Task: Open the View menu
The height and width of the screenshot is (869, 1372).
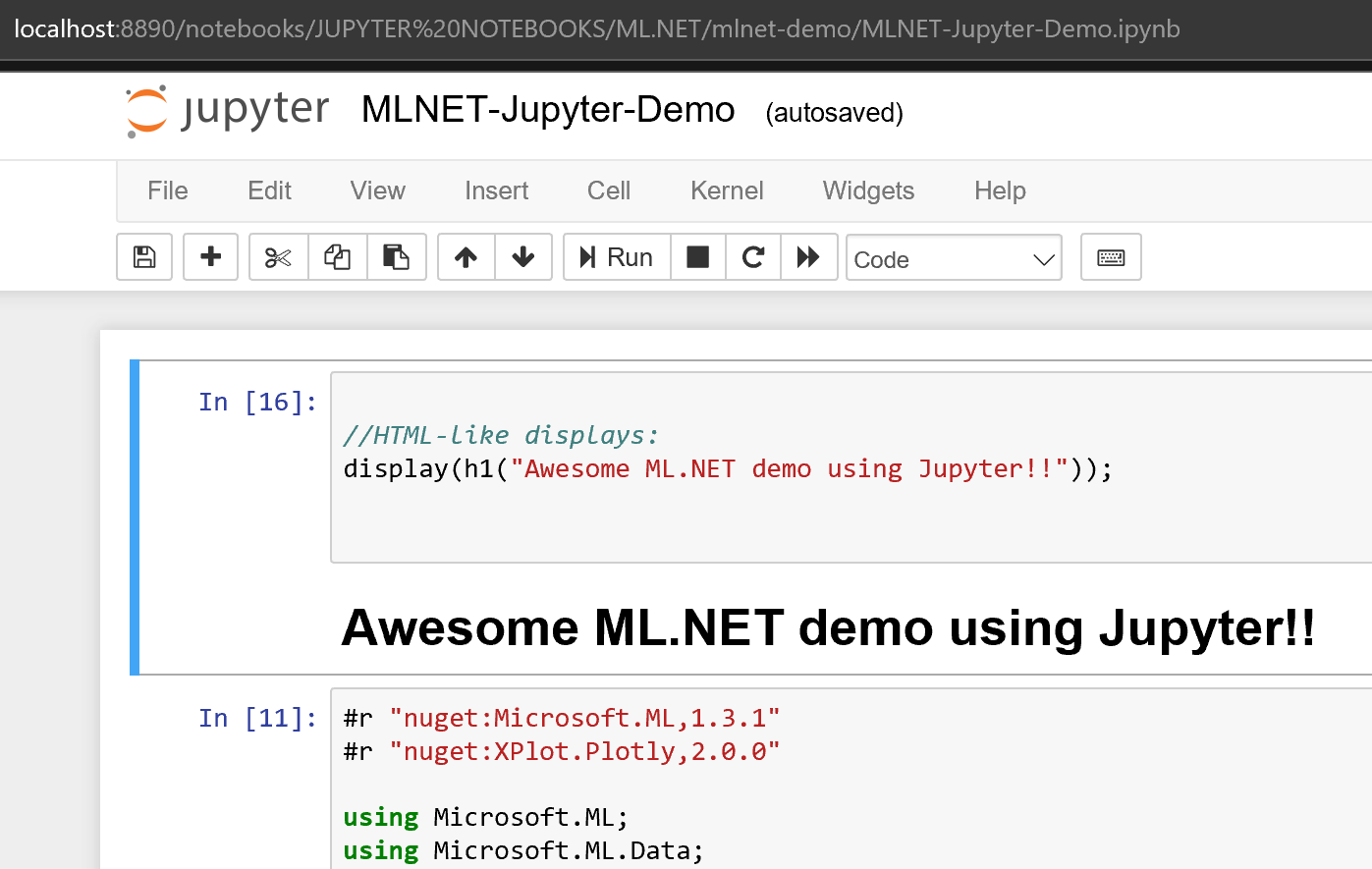Action: 378,190
